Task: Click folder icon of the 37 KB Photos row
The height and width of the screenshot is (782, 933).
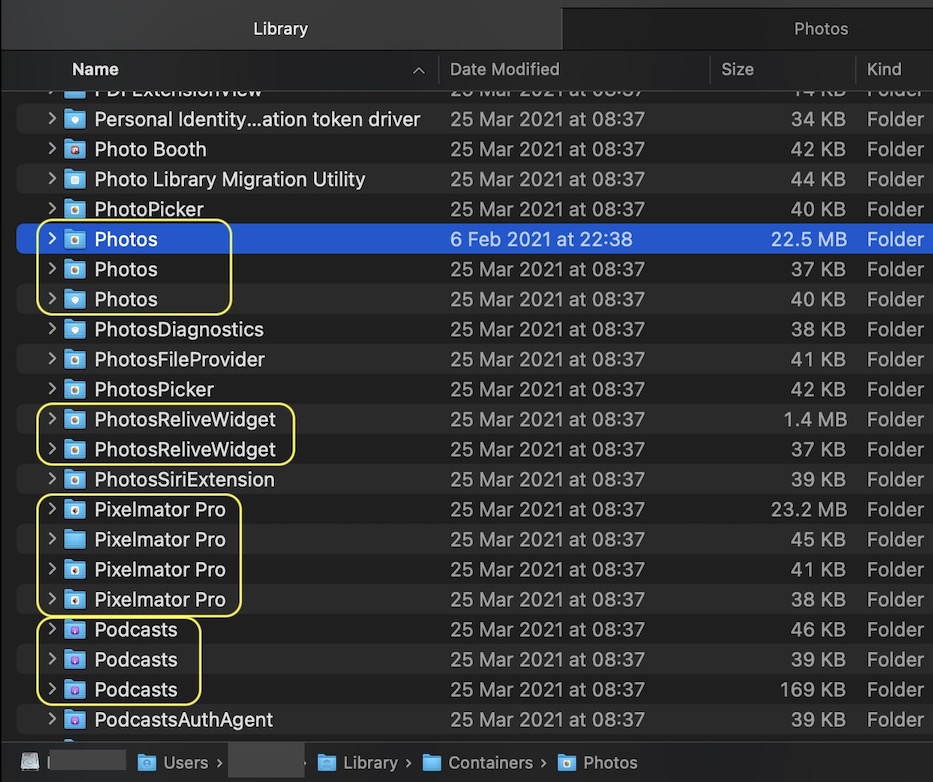Action: coord(75,269)
